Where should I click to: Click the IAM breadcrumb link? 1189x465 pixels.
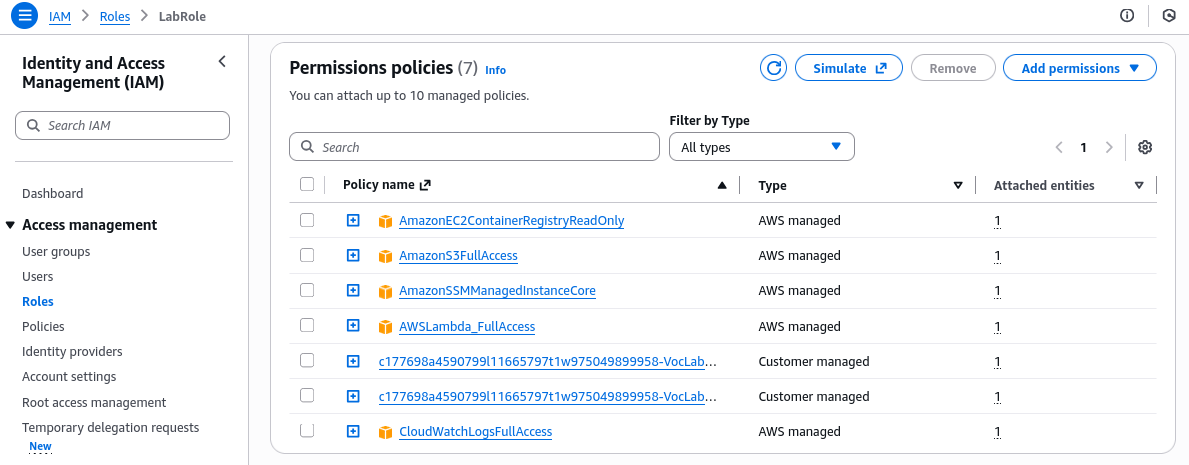pyautogui.click(x=60, y=16)
